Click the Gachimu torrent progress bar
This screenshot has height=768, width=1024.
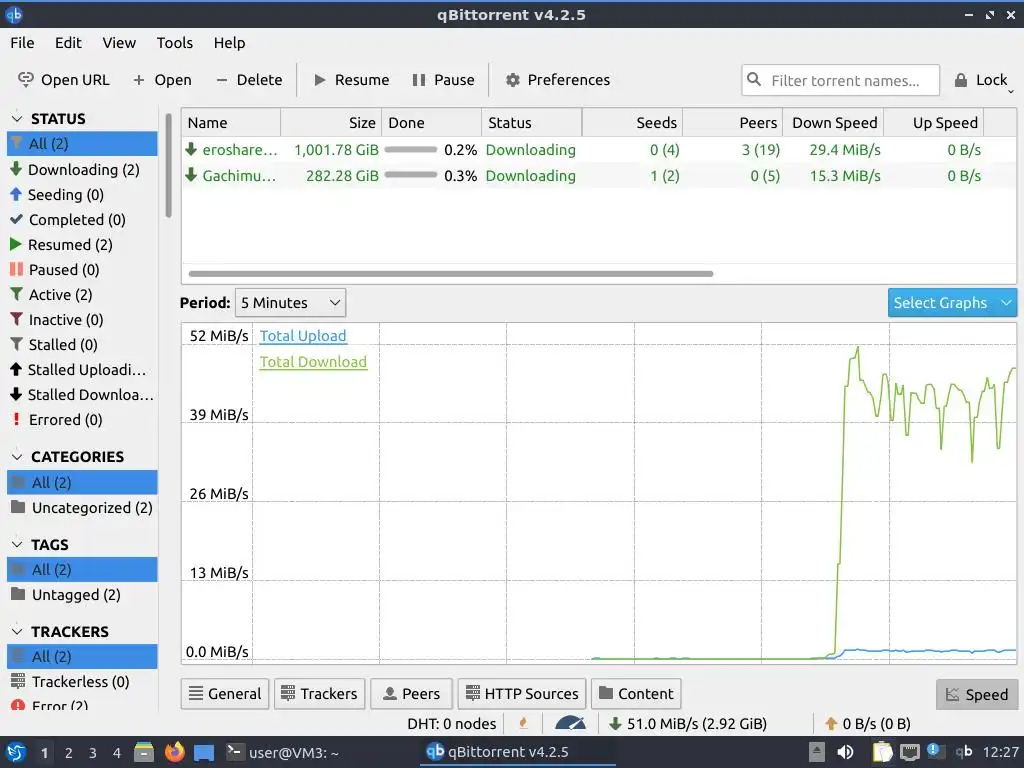click(411, 175)
